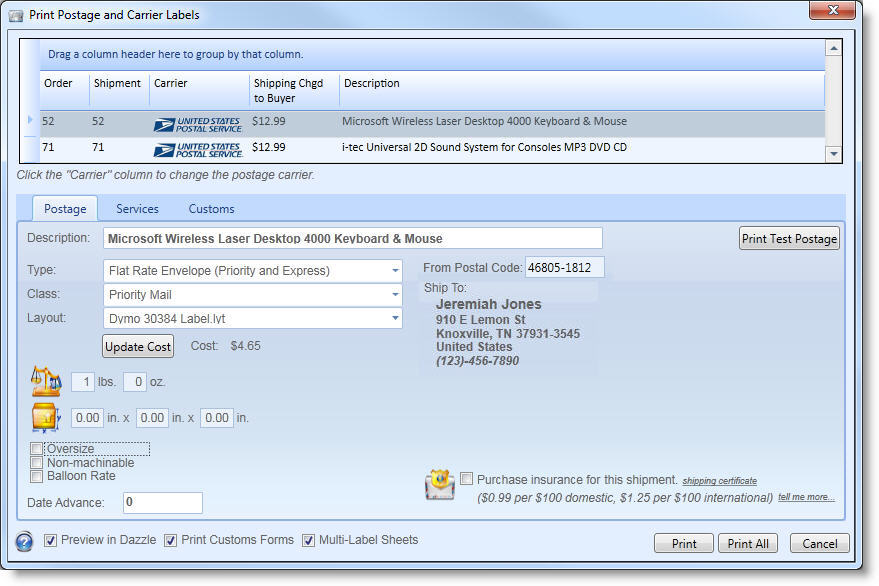Click the package dimensions box icon
Viewport: 879px width, 586px height.
pyautogui.click(x=46, y=418)
